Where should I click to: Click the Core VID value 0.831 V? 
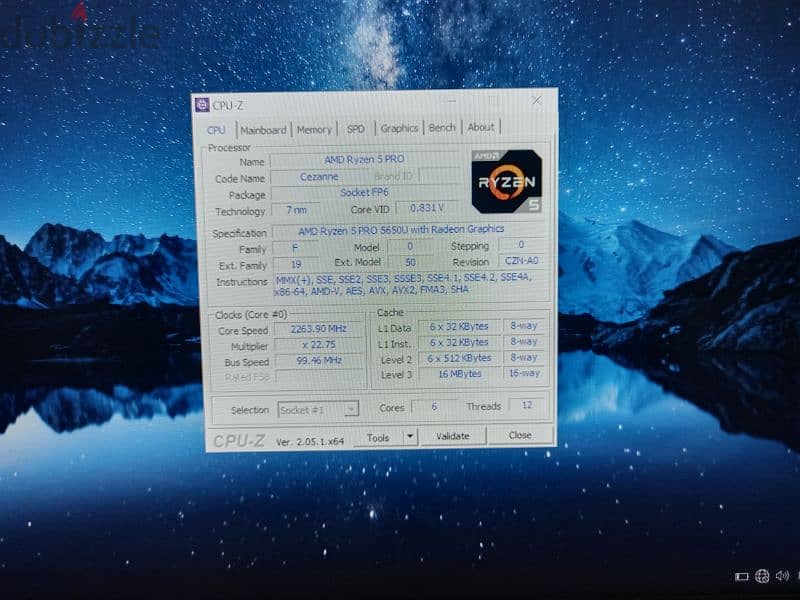[x=427, y=208]
